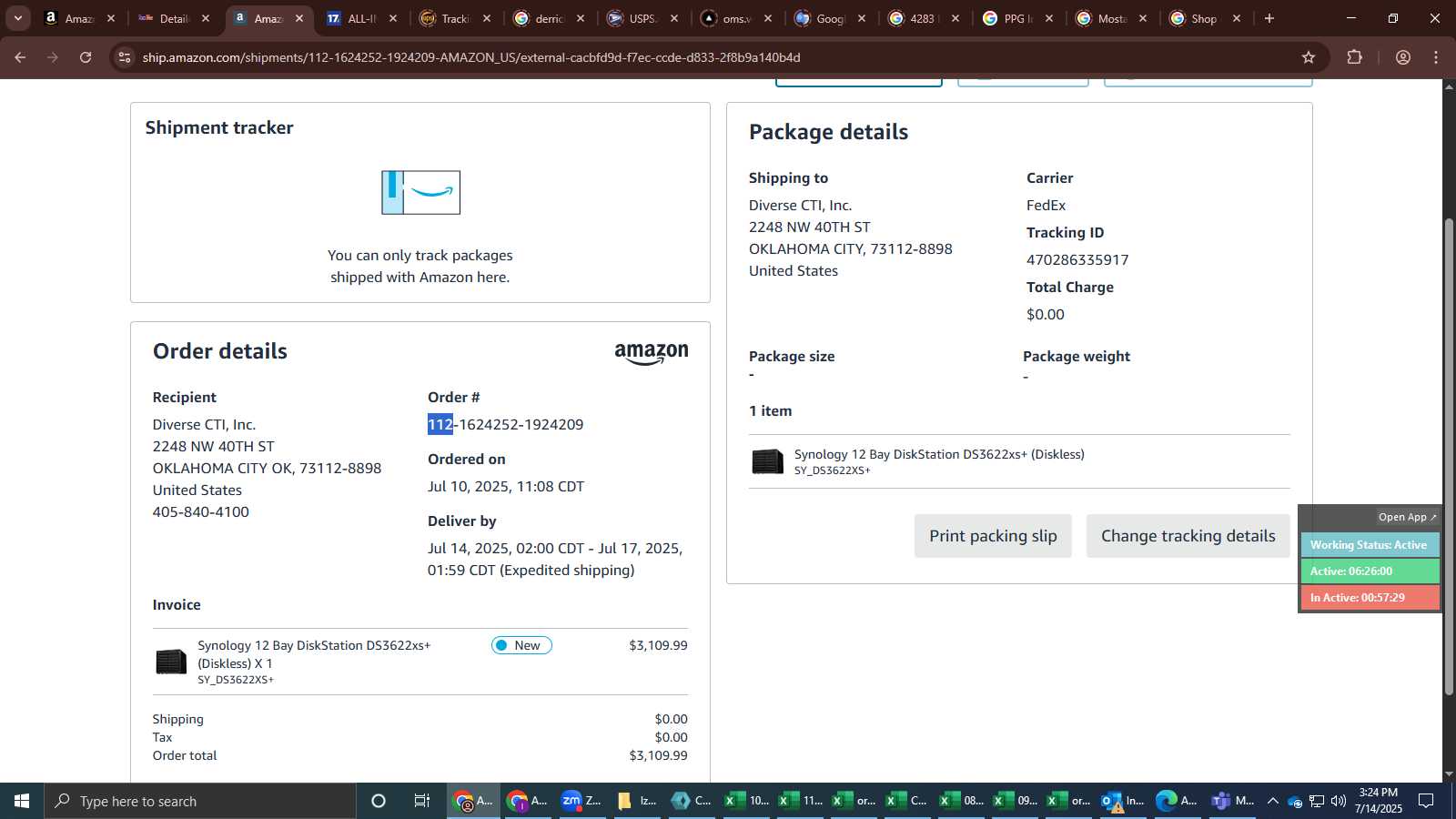Image resolution: width=1456 pixels, height=819 pixels.
Task: Close the active Amazon shipment tab
Action: (x=299, y=18)
